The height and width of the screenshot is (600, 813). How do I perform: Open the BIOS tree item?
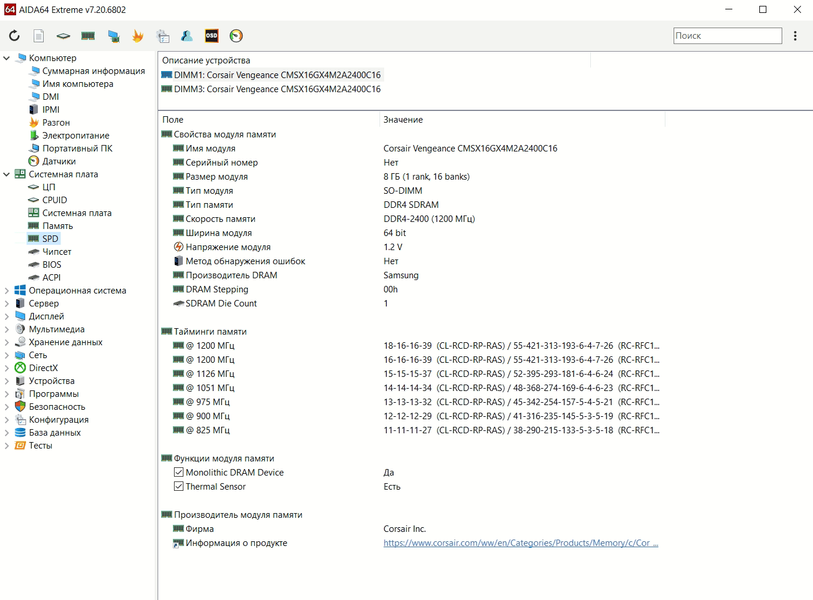[x=52, y=264]
